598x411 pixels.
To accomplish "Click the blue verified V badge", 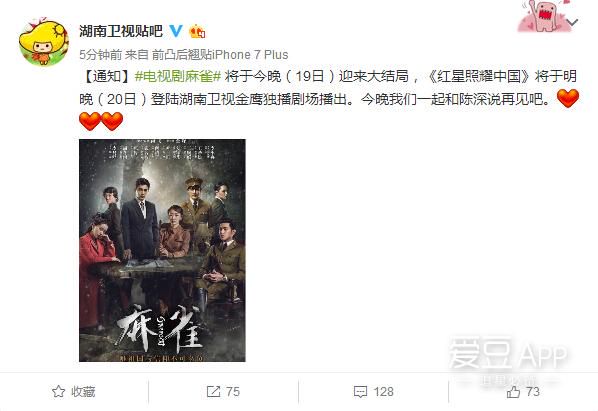I will pyautogui.click(x=176, y=31).
